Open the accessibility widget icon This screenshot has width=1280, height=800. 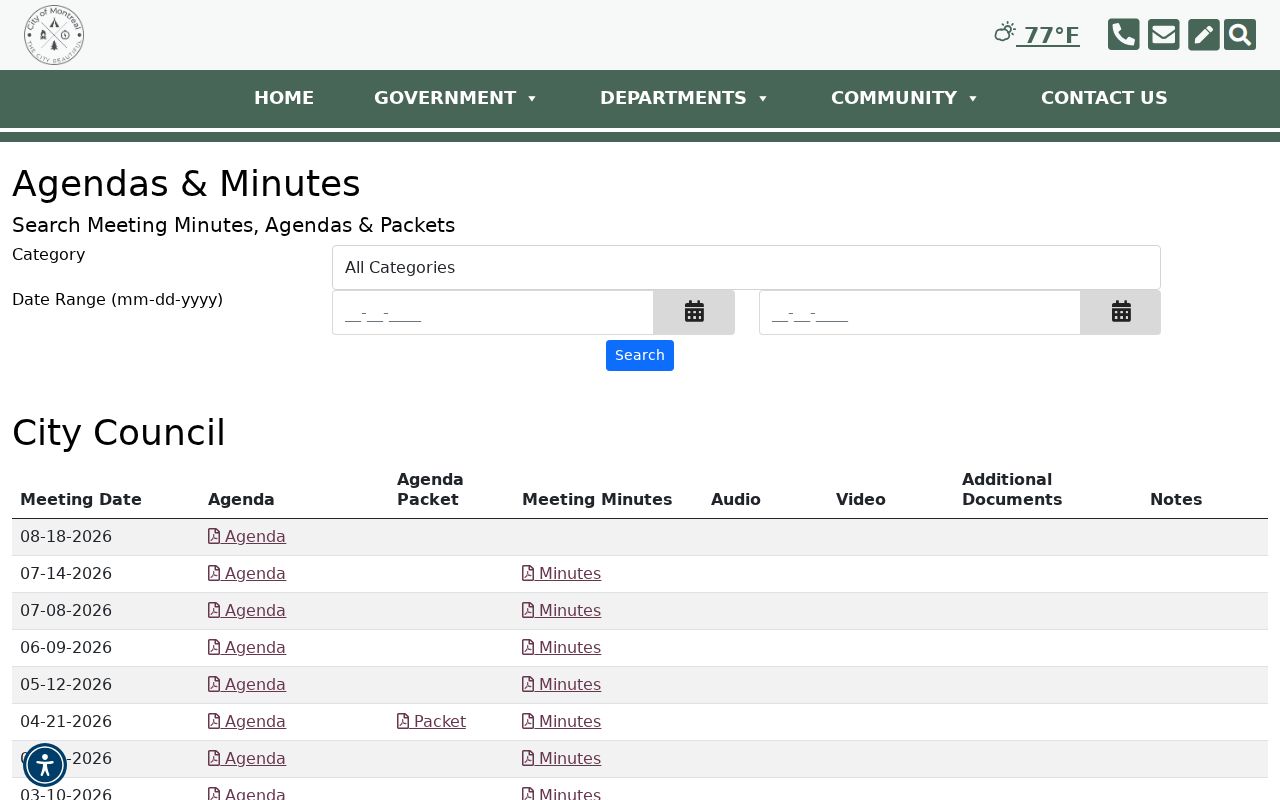pos(45,765)
